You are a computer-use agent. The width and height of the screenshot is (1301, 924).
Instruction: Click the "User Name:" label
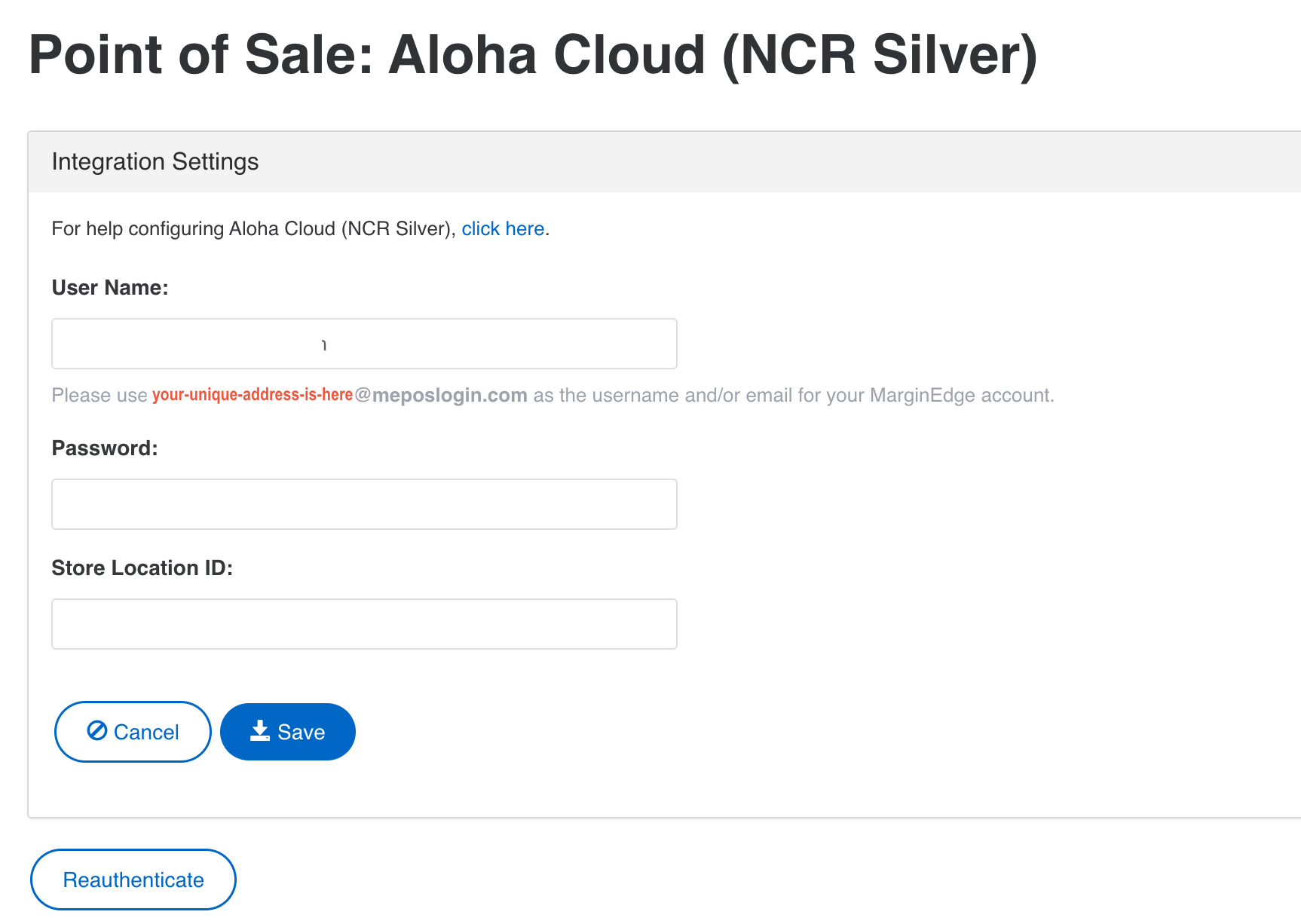[110, 288]
